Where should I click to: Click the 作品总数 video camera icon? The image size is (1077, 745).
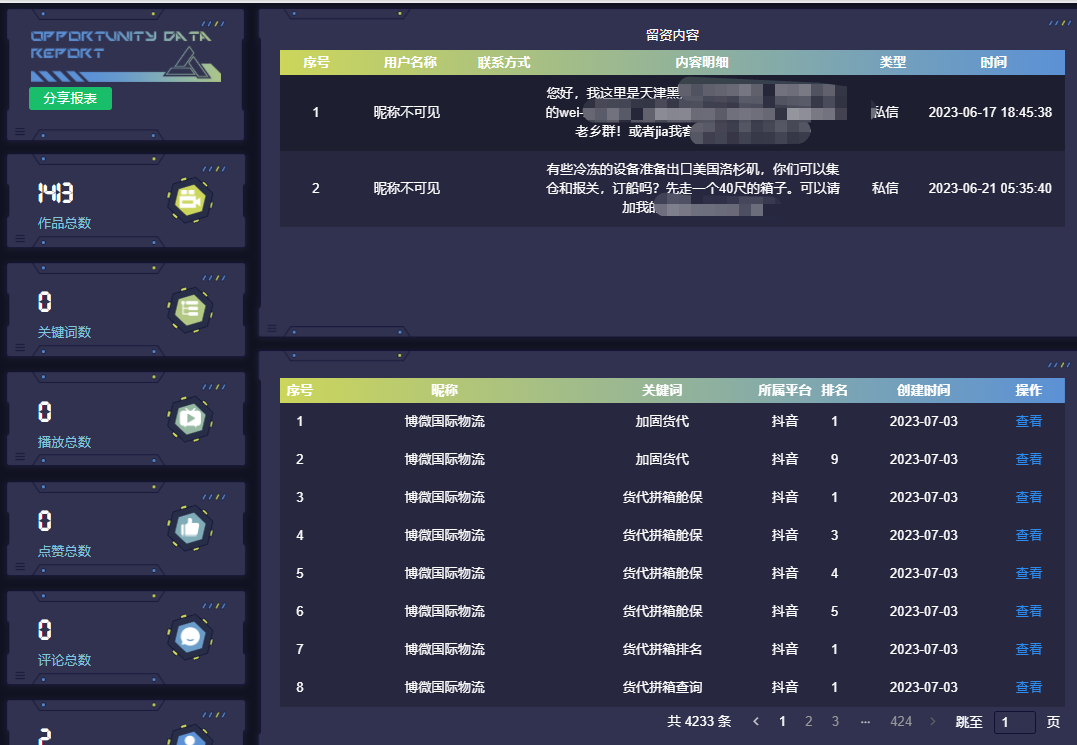190,200
